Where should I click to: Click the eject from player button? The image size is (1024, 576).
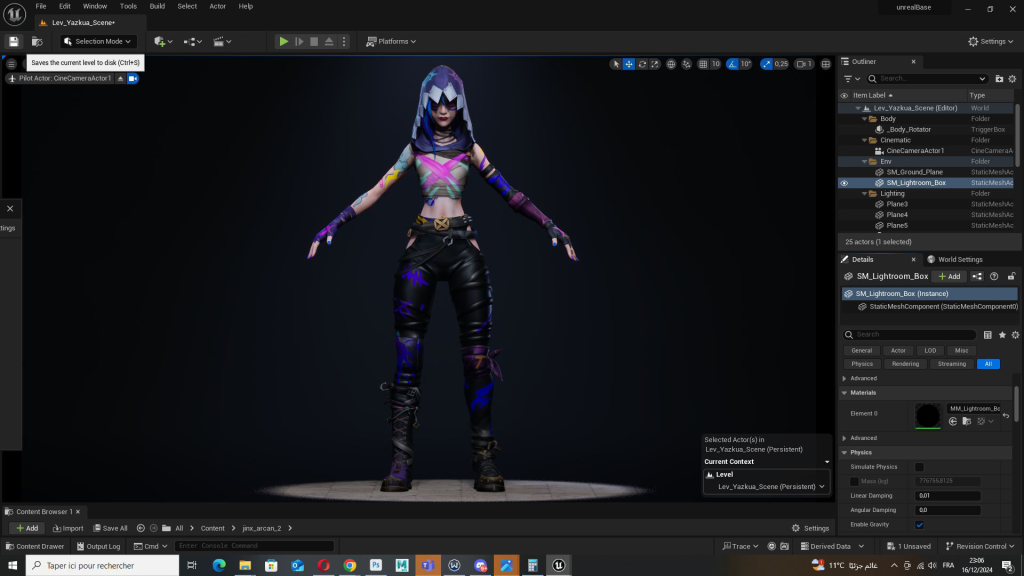pyautogui.click(x=329, y=41)
